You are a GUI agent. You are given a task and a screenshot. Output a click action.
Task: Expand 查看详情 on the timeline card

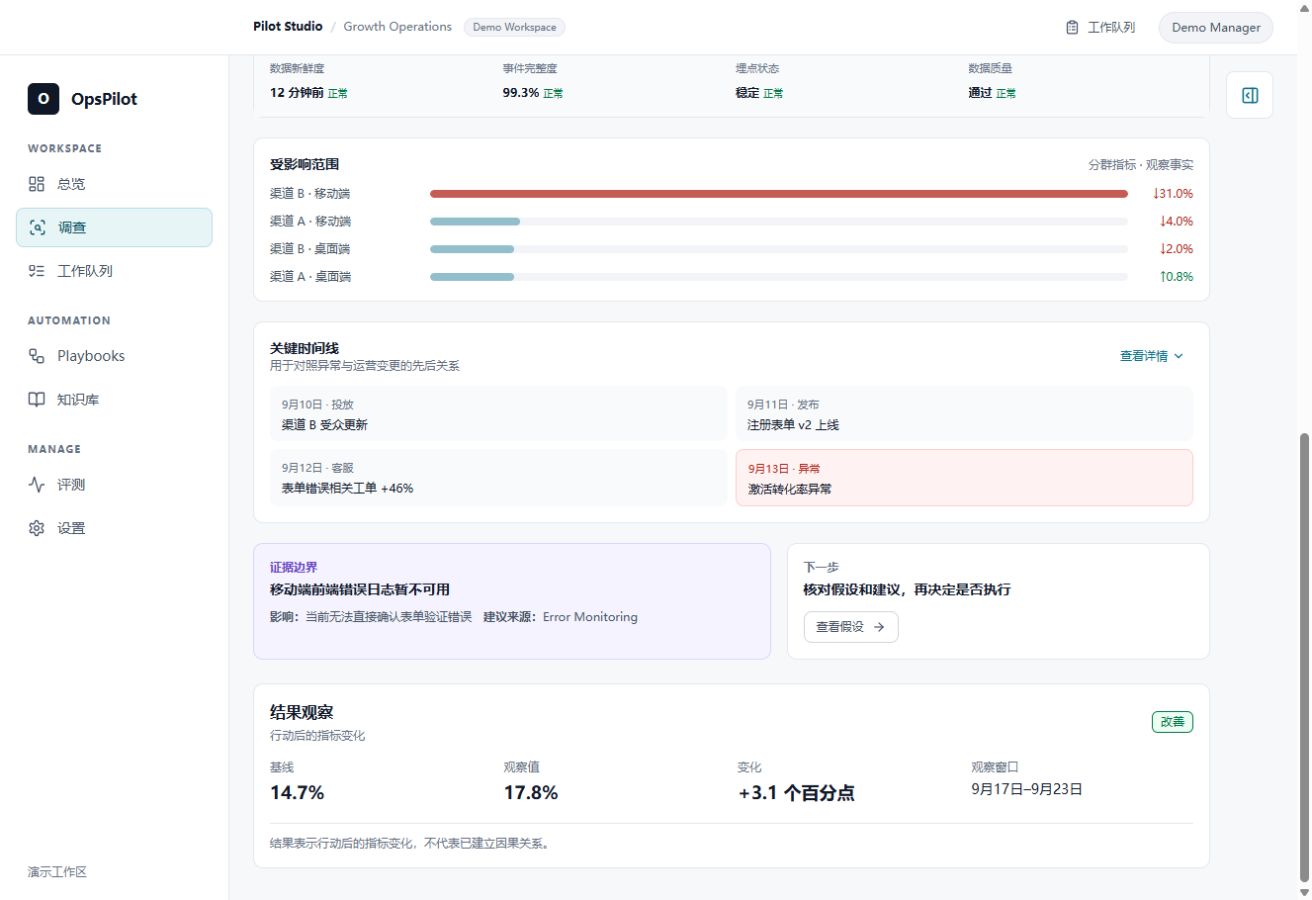coord(1151,356)
